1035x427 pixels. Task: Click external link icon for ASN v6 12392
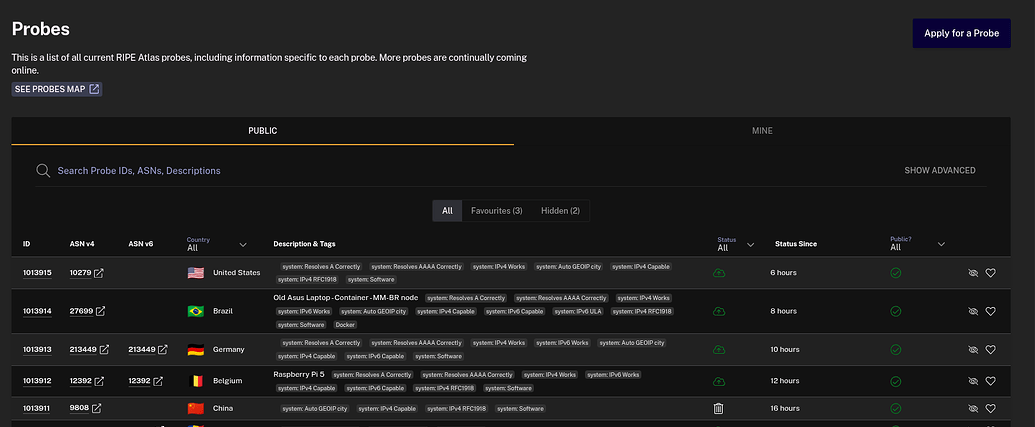(x=158, y=381)
